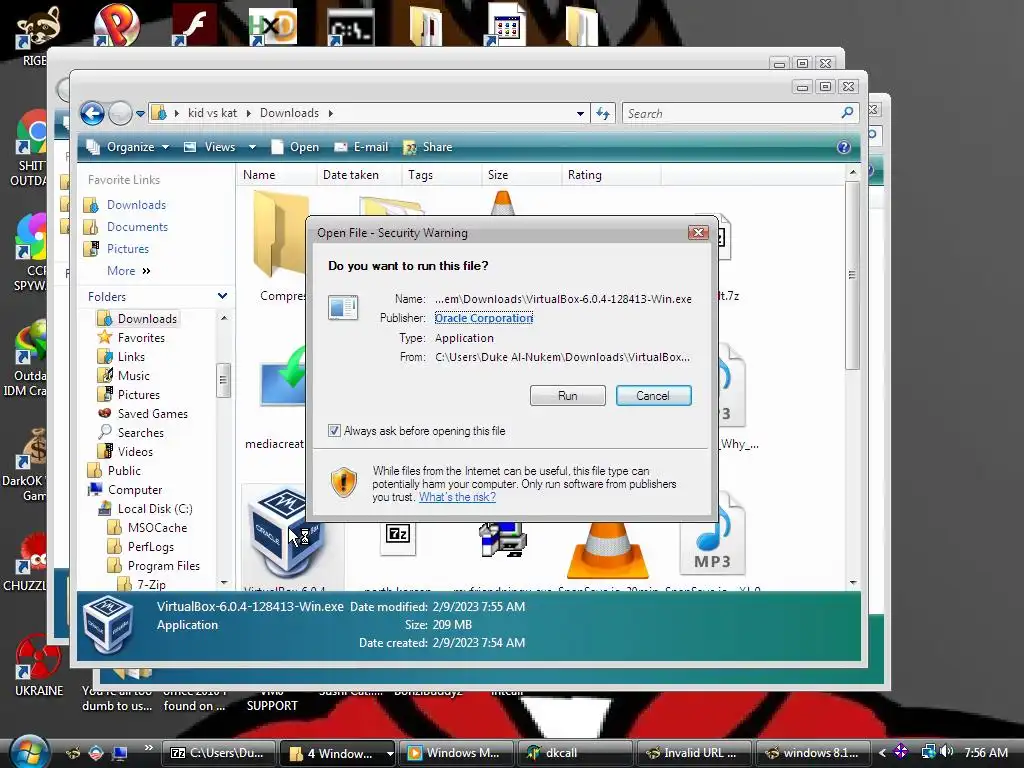This screenshot has height=768, width=1024.
Task: Click the Explorer forward arrow button
Action: click(x=120, y=114)
